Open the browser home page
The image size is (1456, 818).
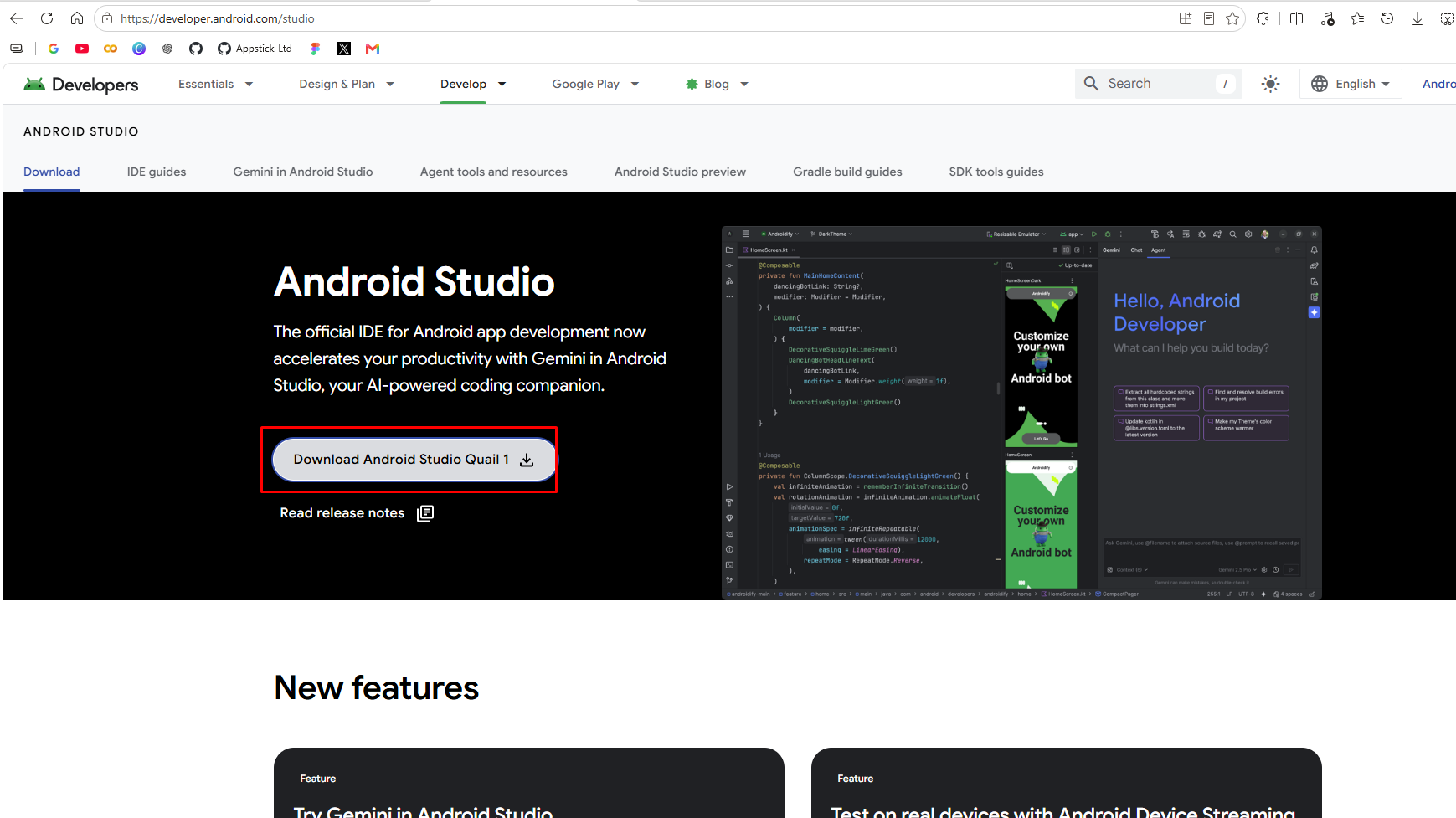tap(77, 18)
